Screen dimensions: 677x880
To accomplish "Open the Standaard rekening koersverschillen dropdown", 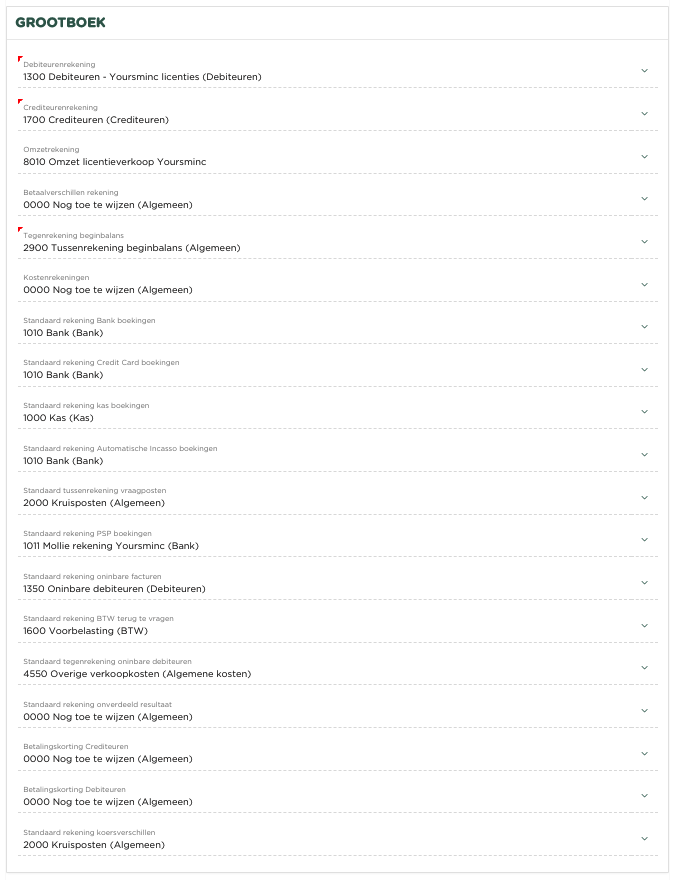I will coord(644,839).
